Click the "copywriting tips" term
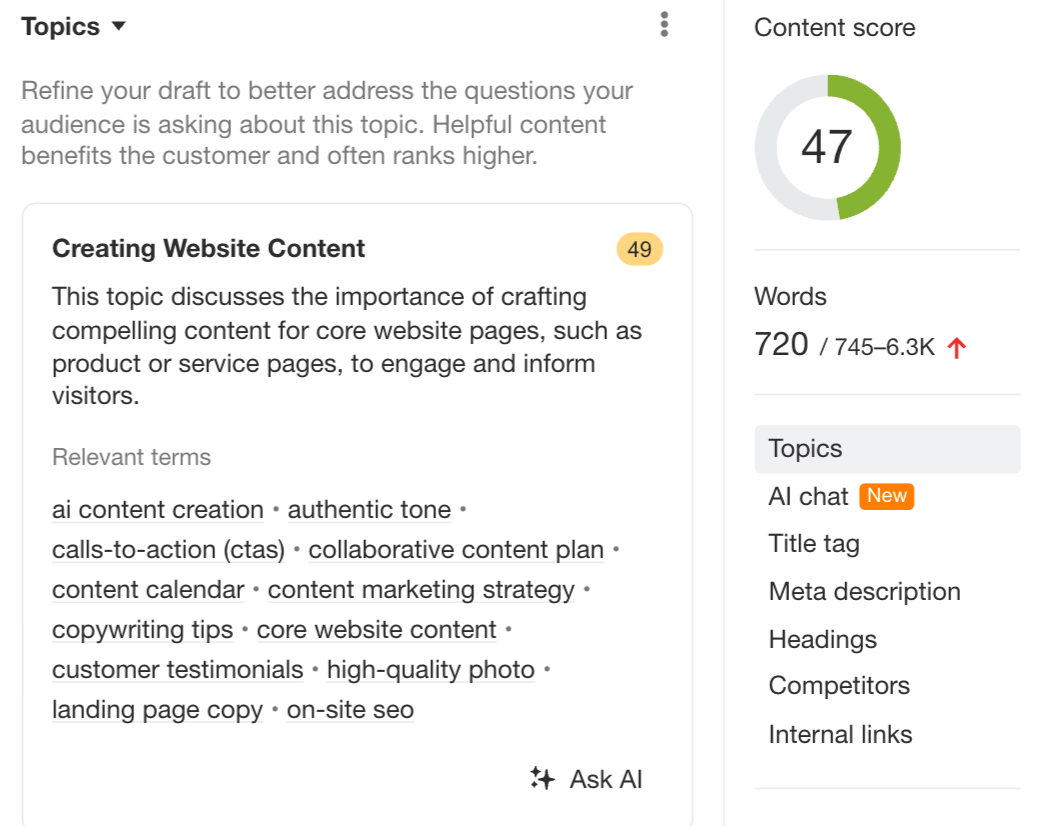Screen dimensions: 1041x826 [142, 630]
